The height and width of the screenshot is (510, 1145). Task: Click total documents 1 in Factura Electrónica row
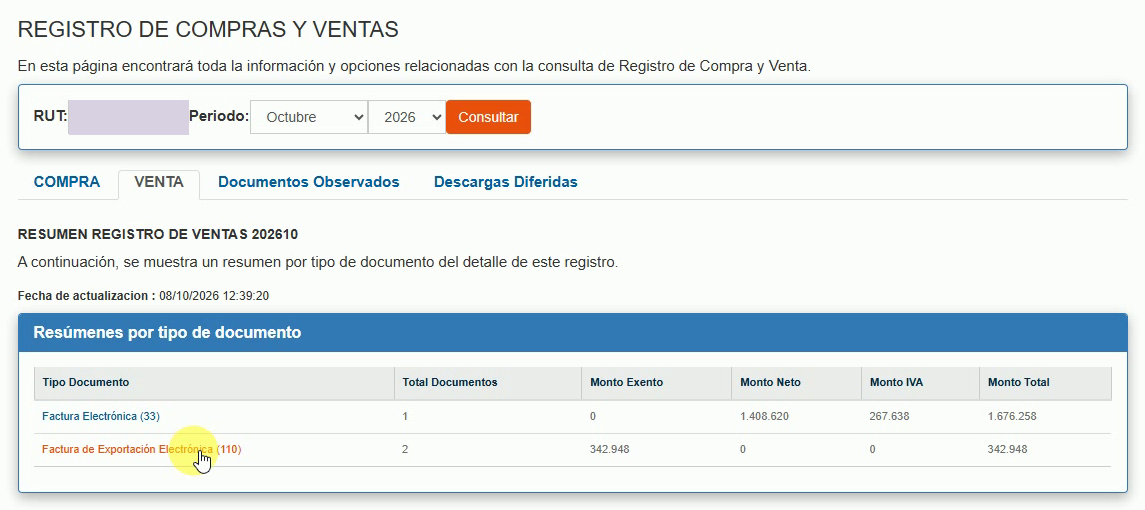[405, 416]
